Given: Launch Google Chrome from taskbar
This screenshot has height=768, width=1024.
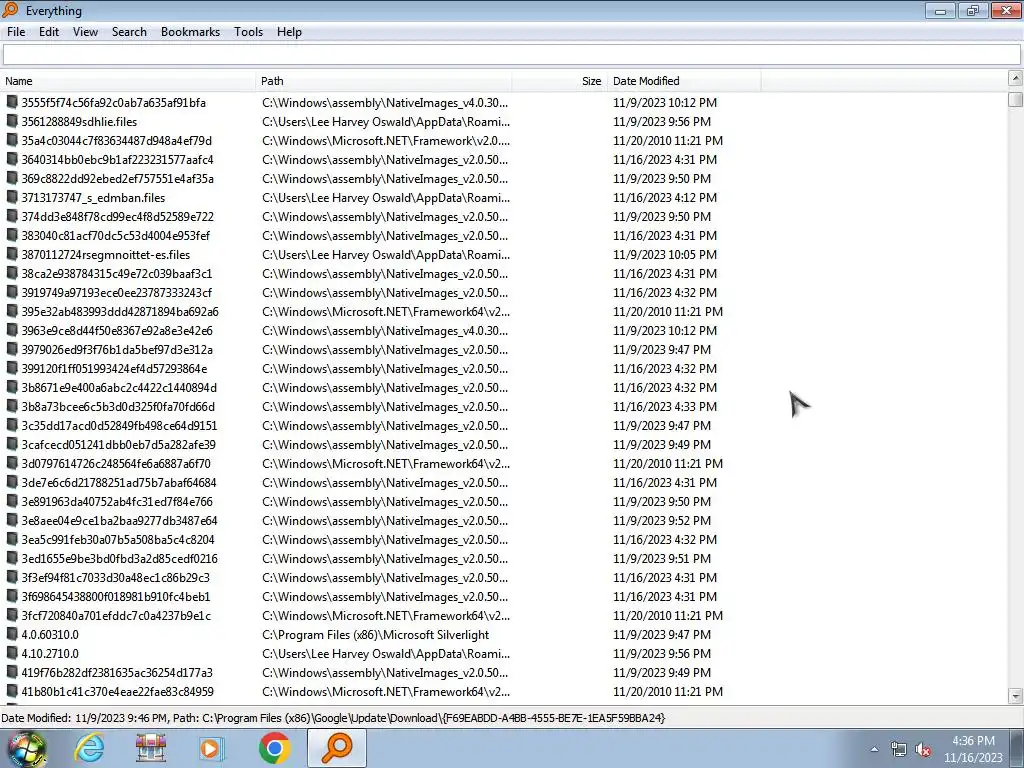Looking at the screenshot, I should click(274, 748).
